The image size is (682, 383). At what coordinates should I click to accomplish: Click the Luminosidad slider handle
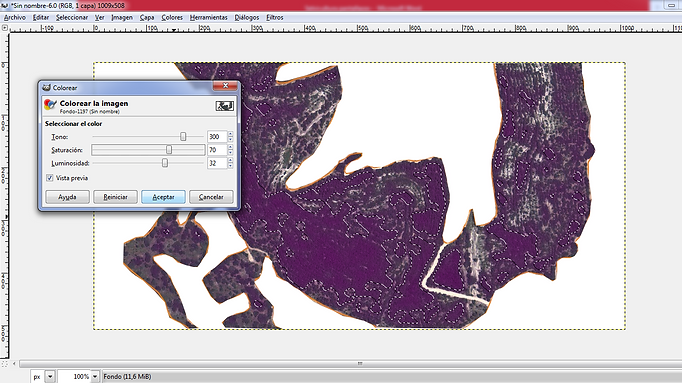click(x=165, y=163)
